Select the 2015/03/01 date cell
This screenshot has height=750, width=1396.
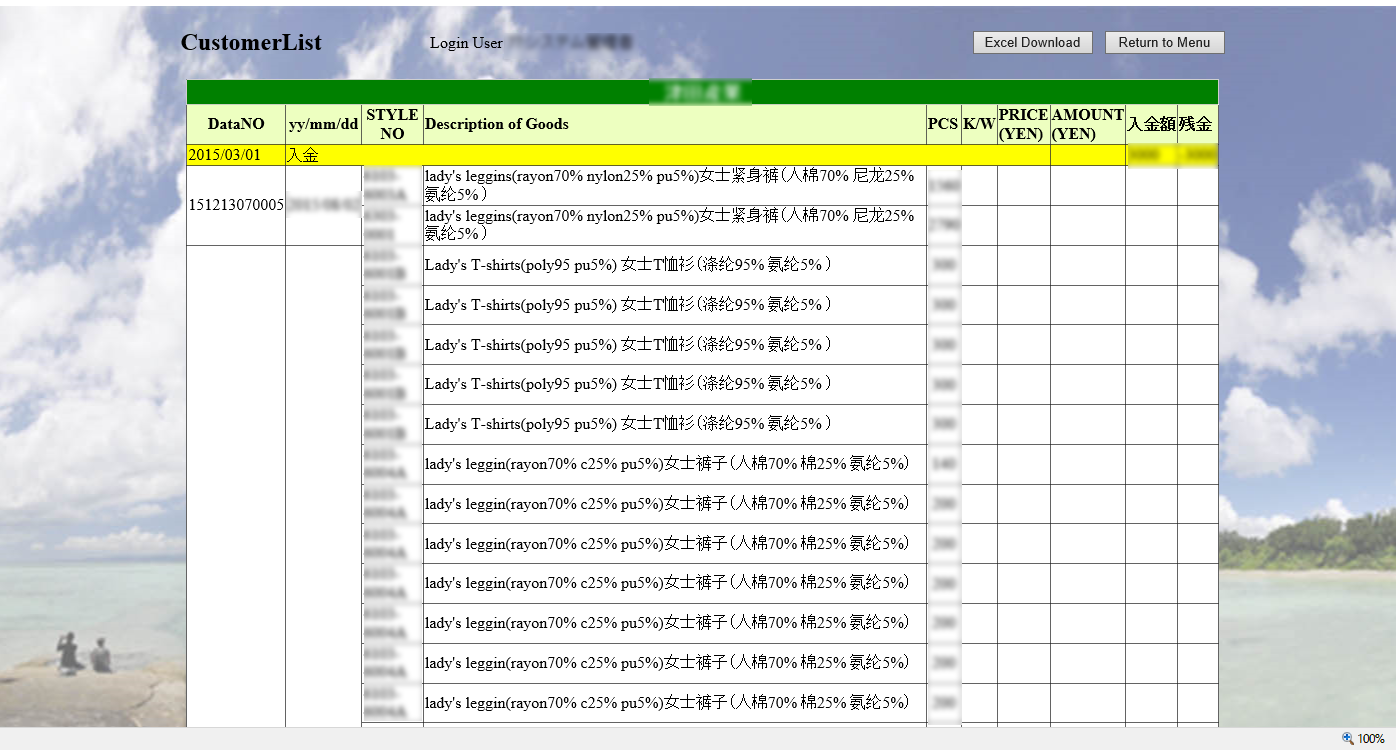(224, 155)
